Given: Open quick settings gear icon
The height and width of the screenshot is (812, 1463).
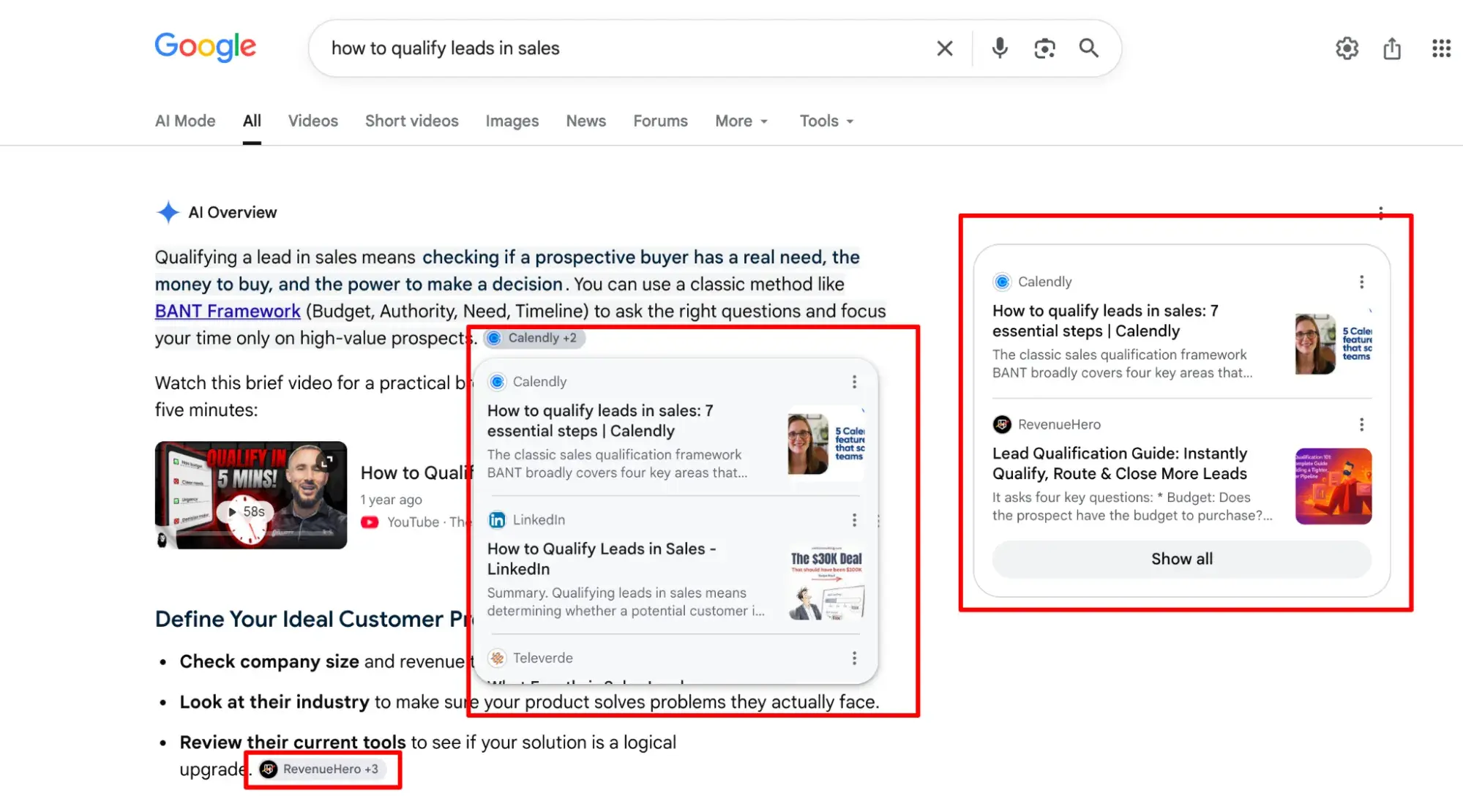Looking at the screenshot, I should tap(1347, 48).
